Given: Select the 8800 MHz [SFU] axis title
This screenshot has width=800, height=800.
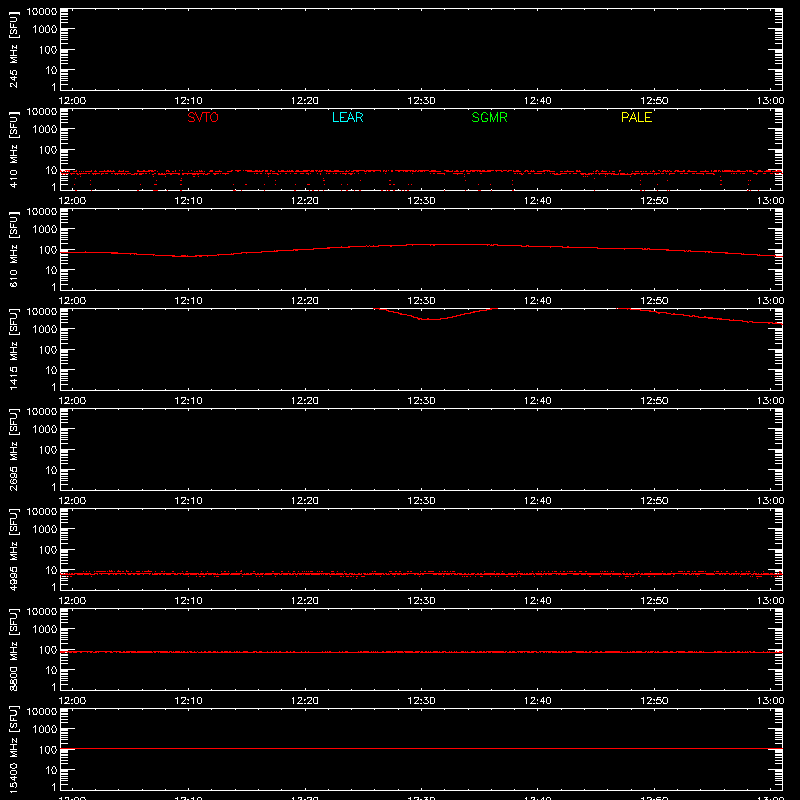Looking at the screenshot, I should pyautogui.click(x=13, y=649).
